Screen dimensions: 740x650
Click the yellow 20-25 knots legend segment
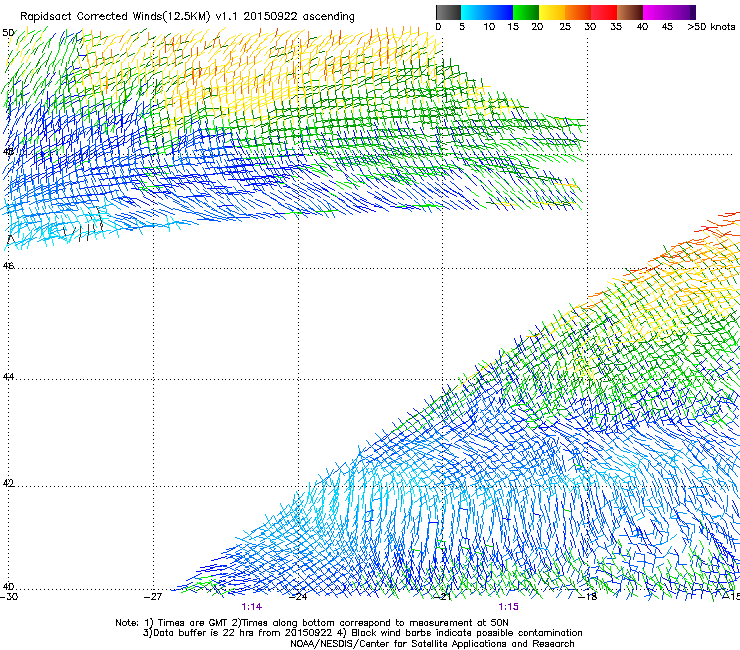tap(552, 12)
